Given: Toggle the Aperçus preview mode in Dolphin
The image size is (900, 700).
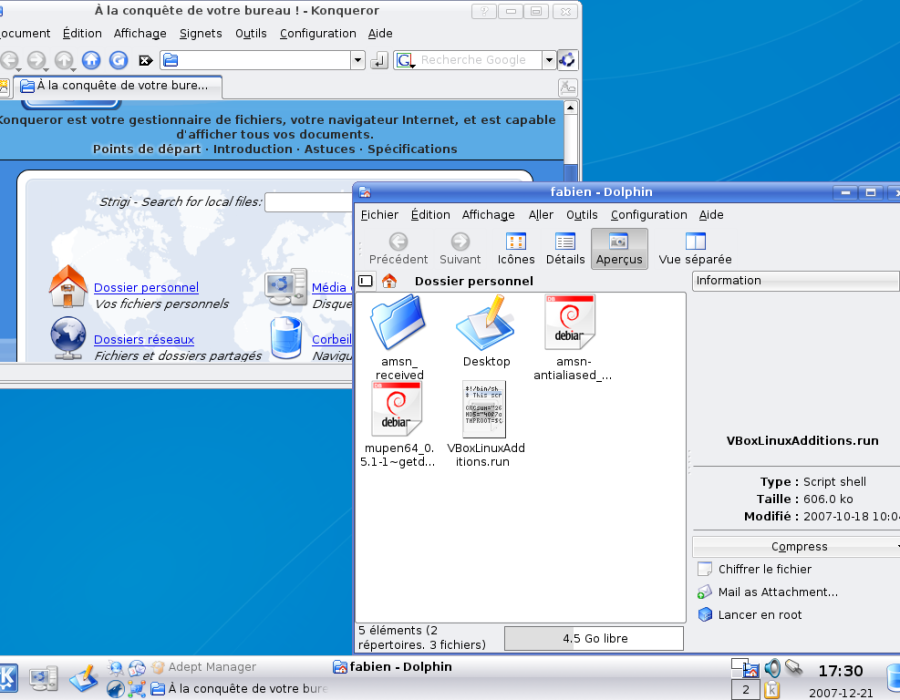Looking at the screenshot, I should pyautogui.click(x=619, y=249).
